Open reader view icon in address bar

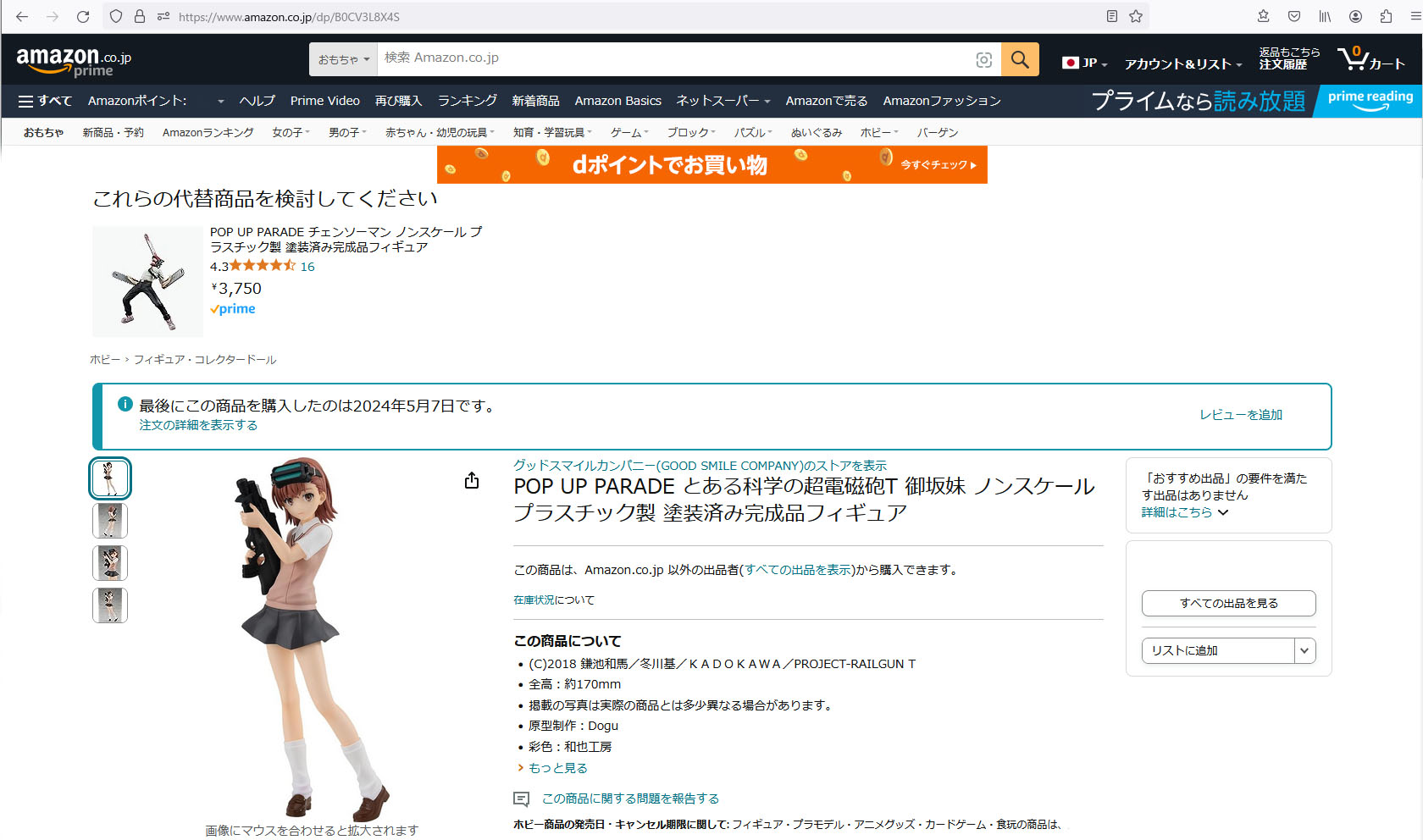pyautogui.click(x=1112, y=16)
